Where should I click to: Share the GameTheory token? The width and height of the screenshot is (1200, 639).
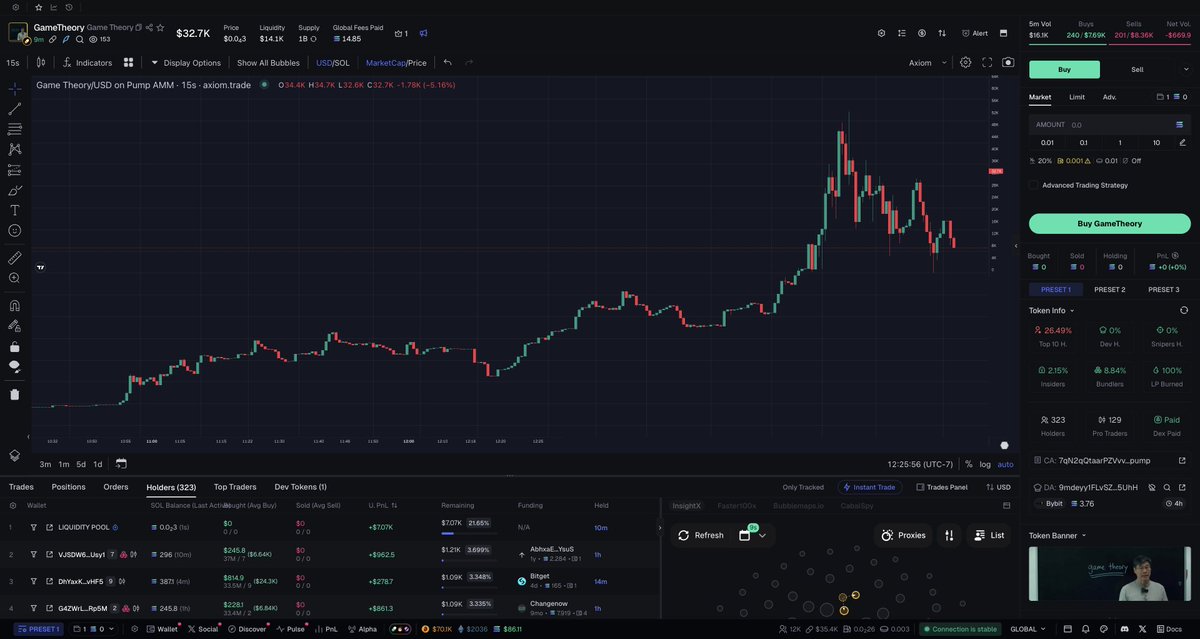pos(148,28)
